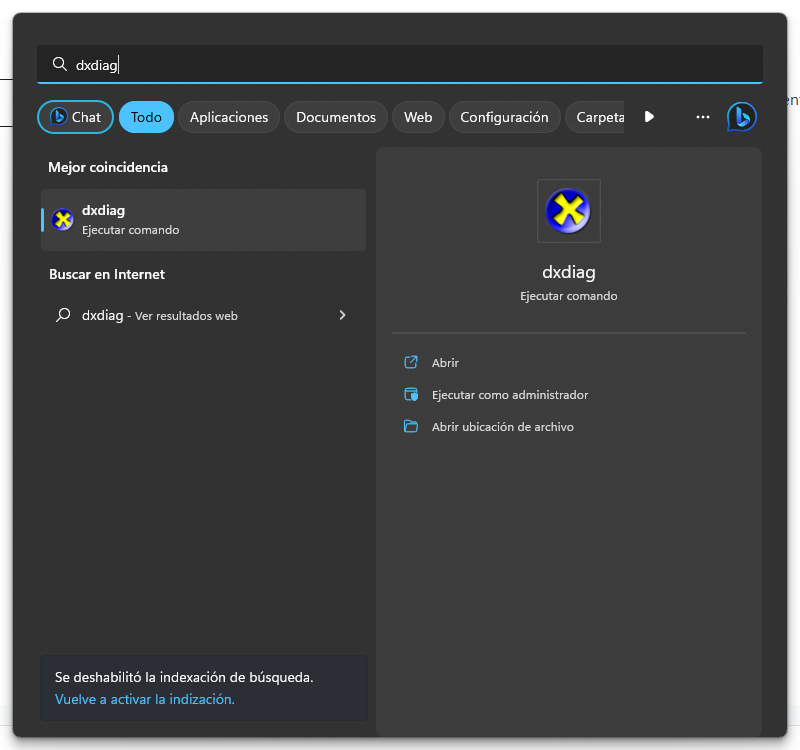Click 'Vuelve a activar la indización' link
Screen dimensions: 800x750
[x=145, y=699]
